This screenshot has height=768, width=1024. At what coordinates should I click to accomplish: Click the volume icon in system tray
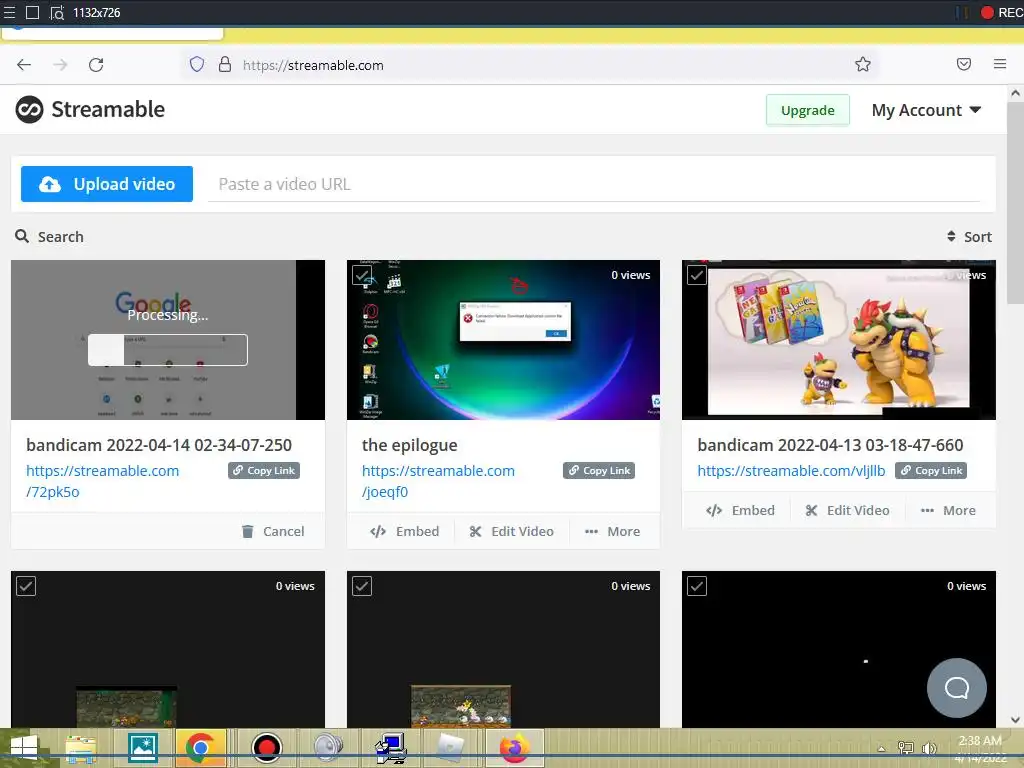(929, 748)
